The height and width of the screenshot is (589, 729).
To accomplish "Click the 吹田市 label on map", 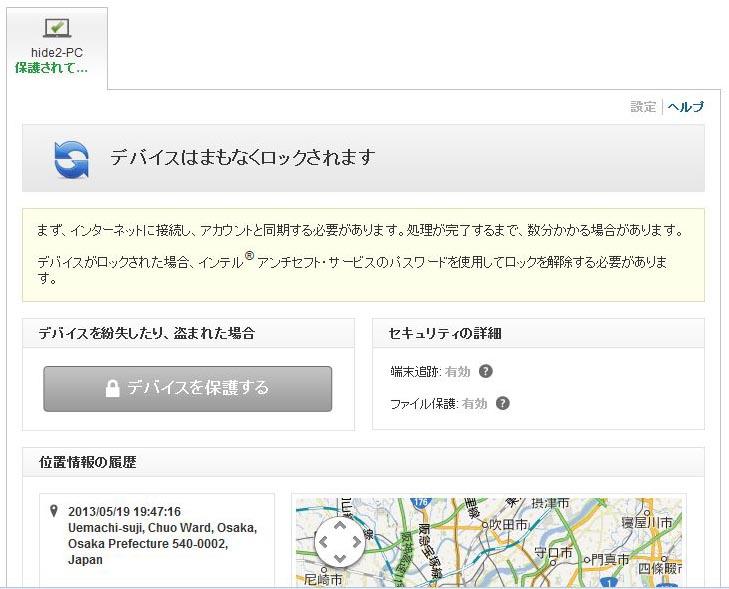I will coord(508,524).
